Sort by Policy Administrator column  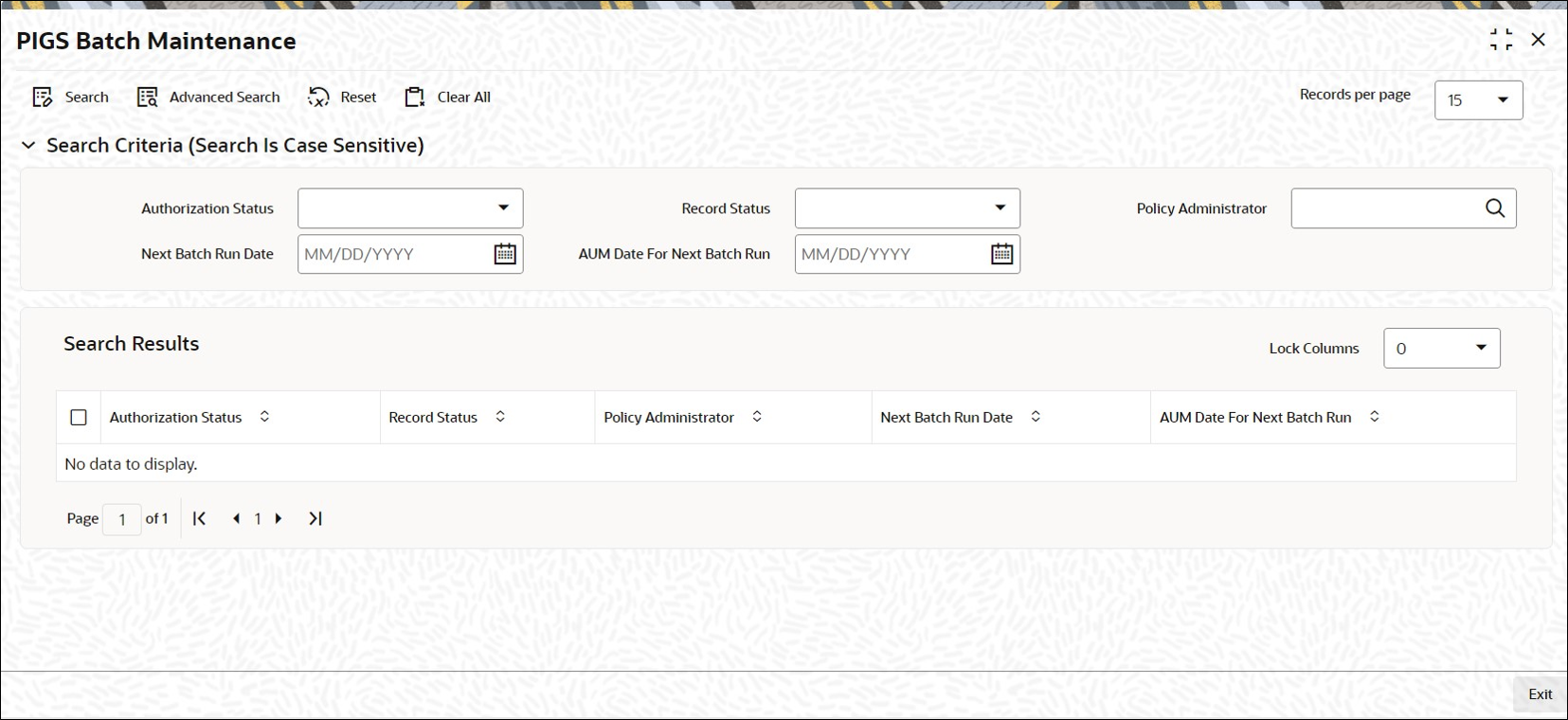pyautogui.click(x=757, y=417)
